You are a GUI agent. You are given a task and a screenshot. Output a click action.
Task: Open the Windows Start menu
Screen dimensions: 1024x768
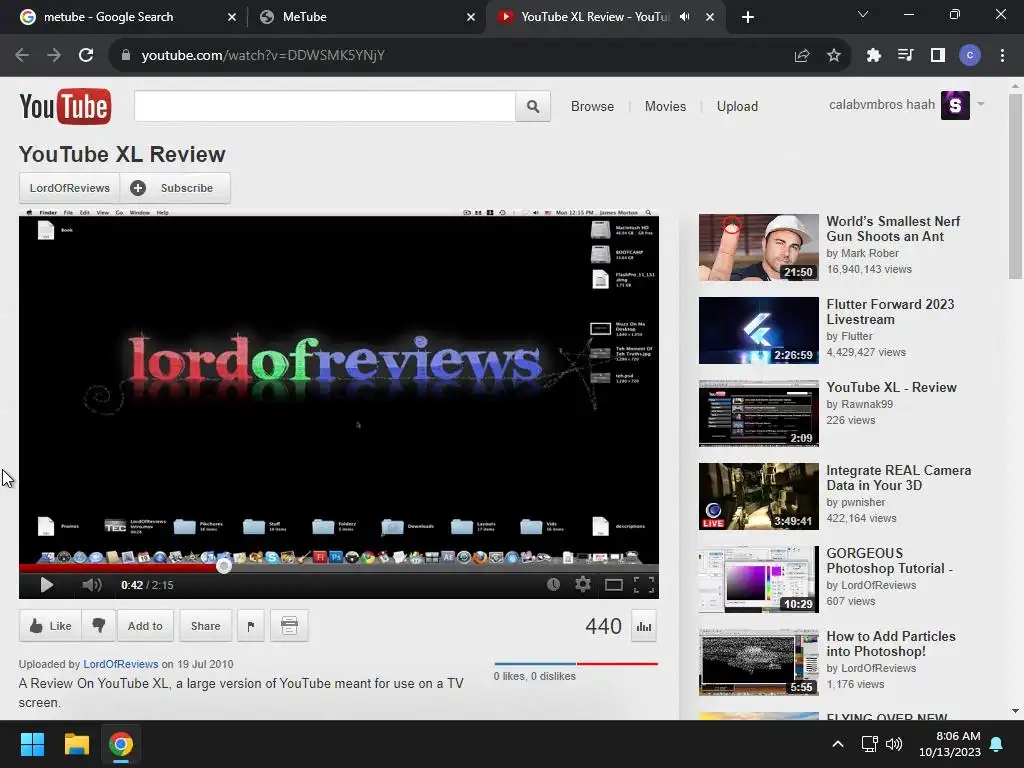(x=32, y=744)
